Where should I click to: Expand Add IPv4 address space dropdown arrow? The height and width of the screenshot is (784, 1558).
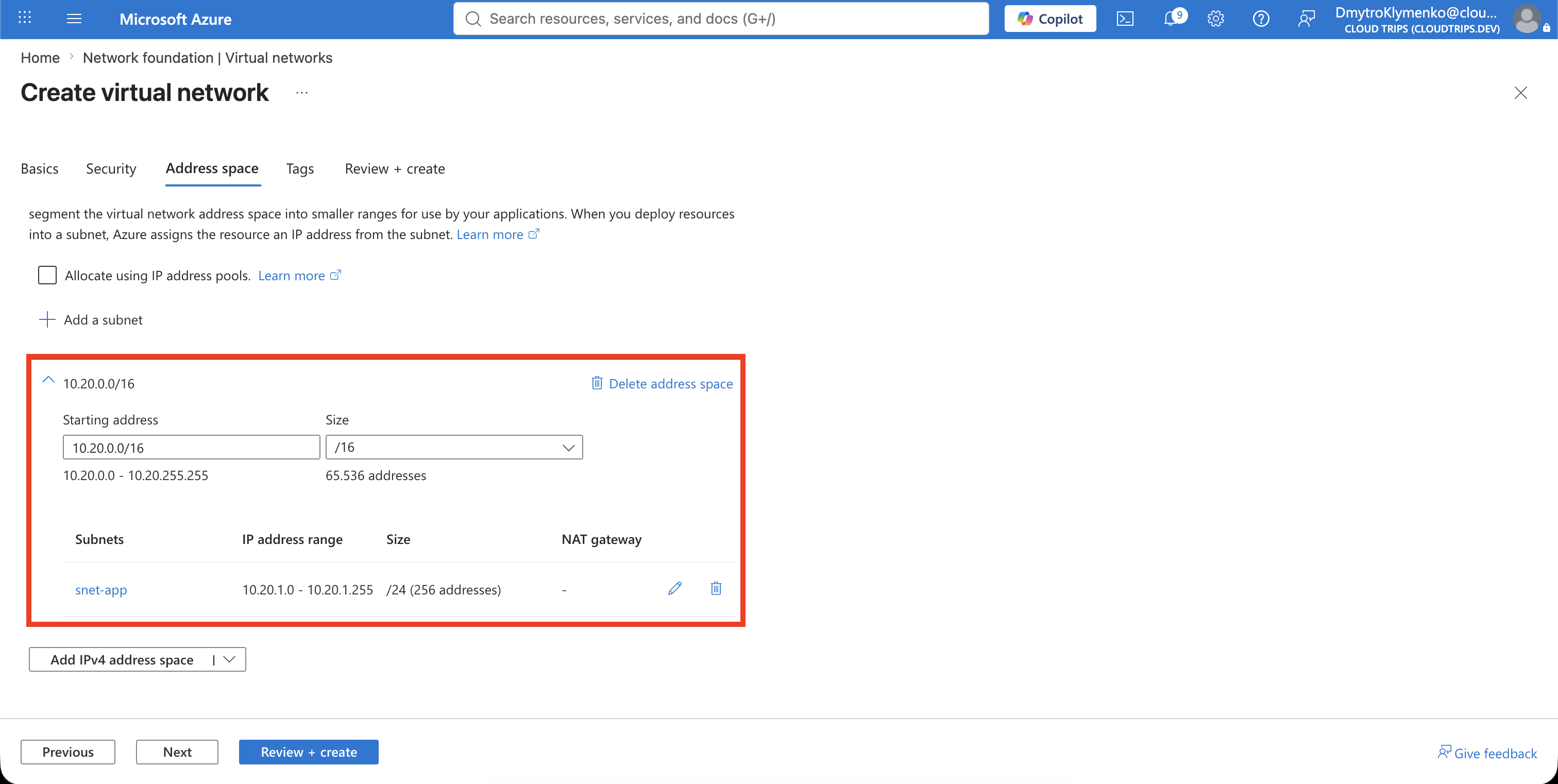pos(229,659)
